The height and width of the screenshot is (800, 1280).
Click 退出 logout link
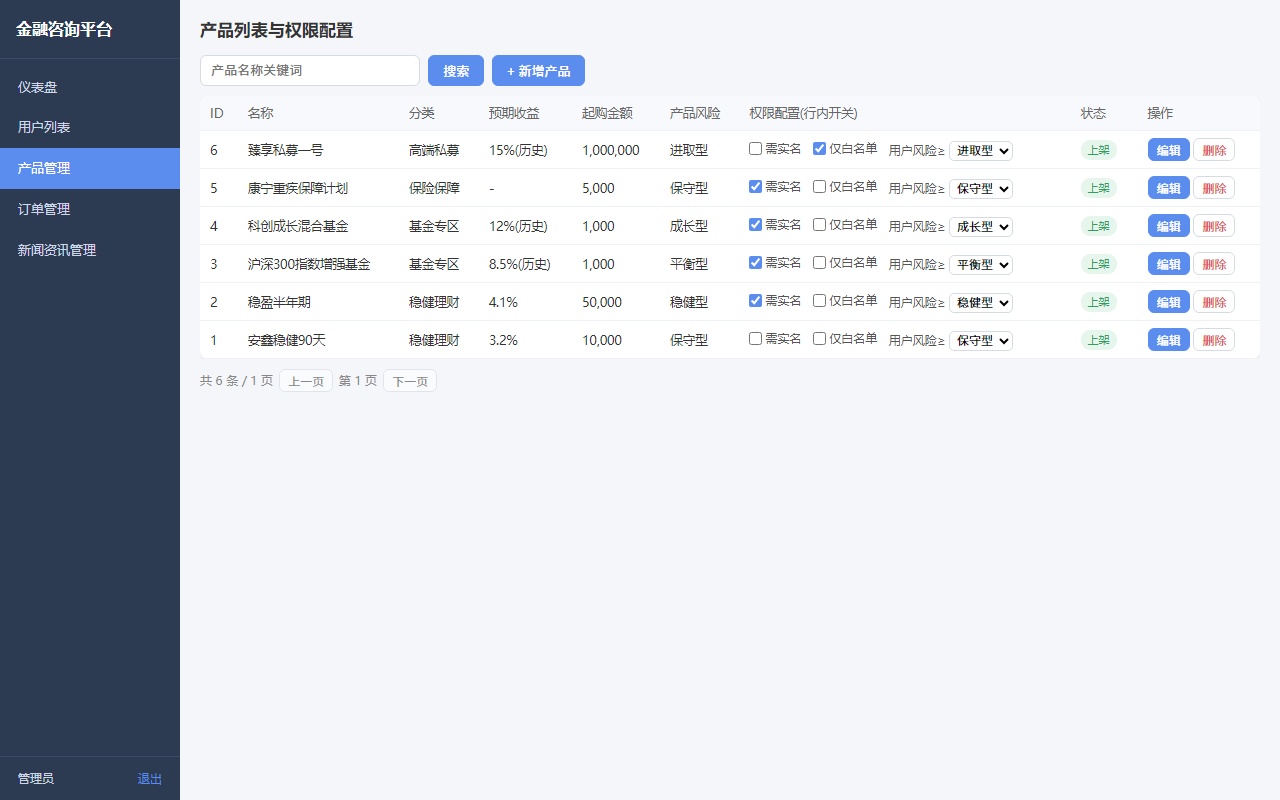pos(150,779)
